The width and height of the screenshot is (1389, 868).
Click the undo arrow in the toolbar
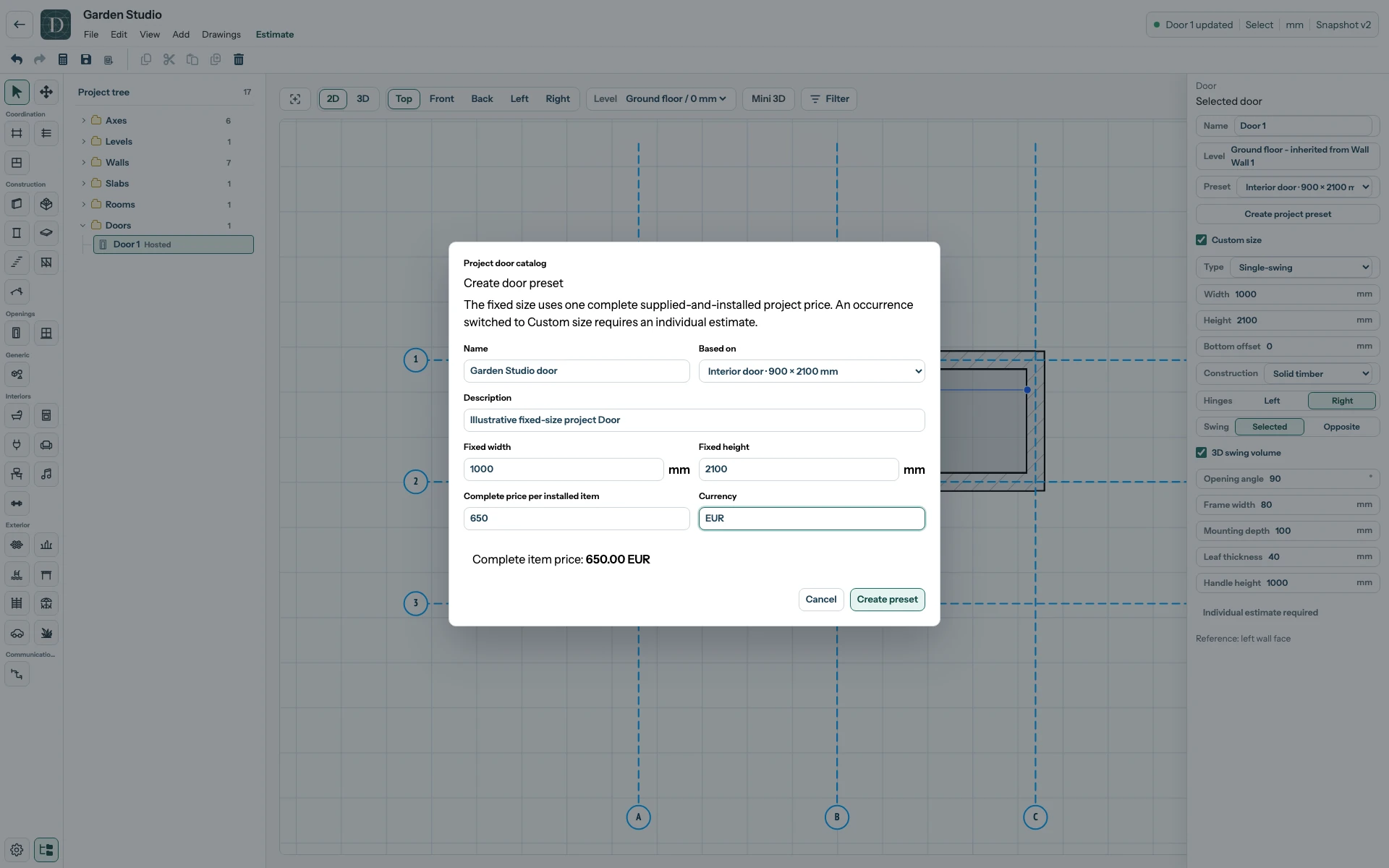click(x=17, y=59)
